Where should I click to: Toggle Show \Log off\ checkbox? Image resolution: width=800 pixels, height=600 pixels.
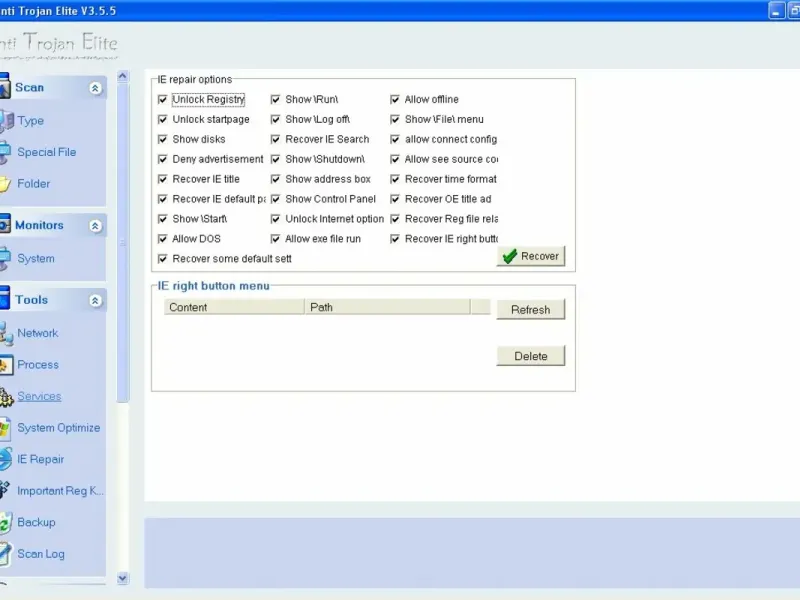tap(276, 119)
